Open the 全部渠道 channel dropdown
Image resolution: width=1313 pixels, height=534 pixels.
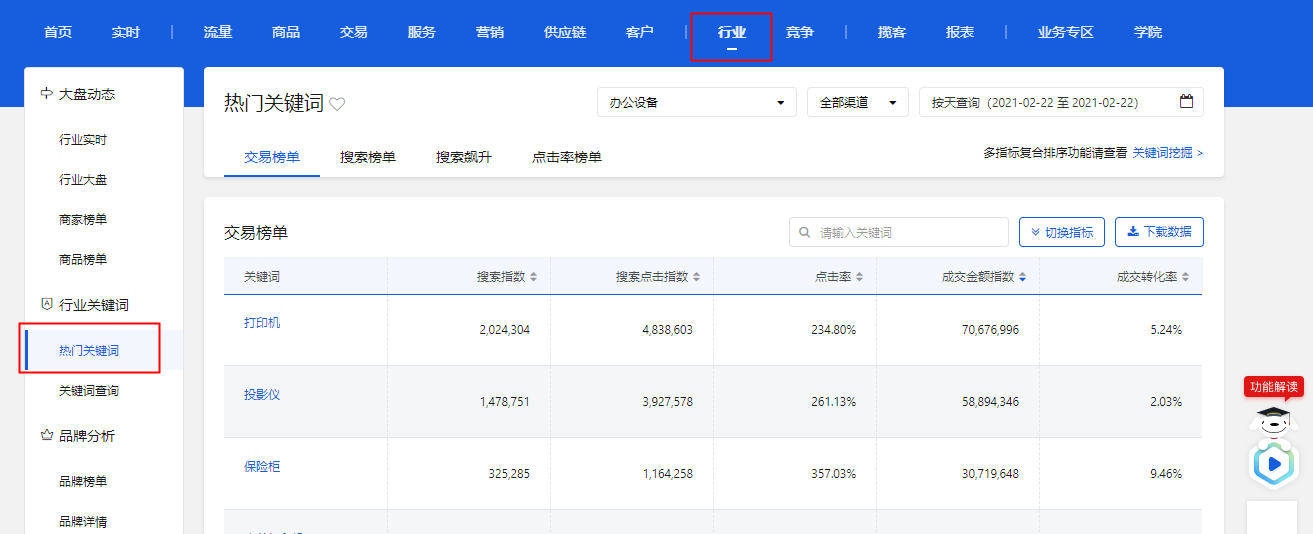[x=858, y=102]
